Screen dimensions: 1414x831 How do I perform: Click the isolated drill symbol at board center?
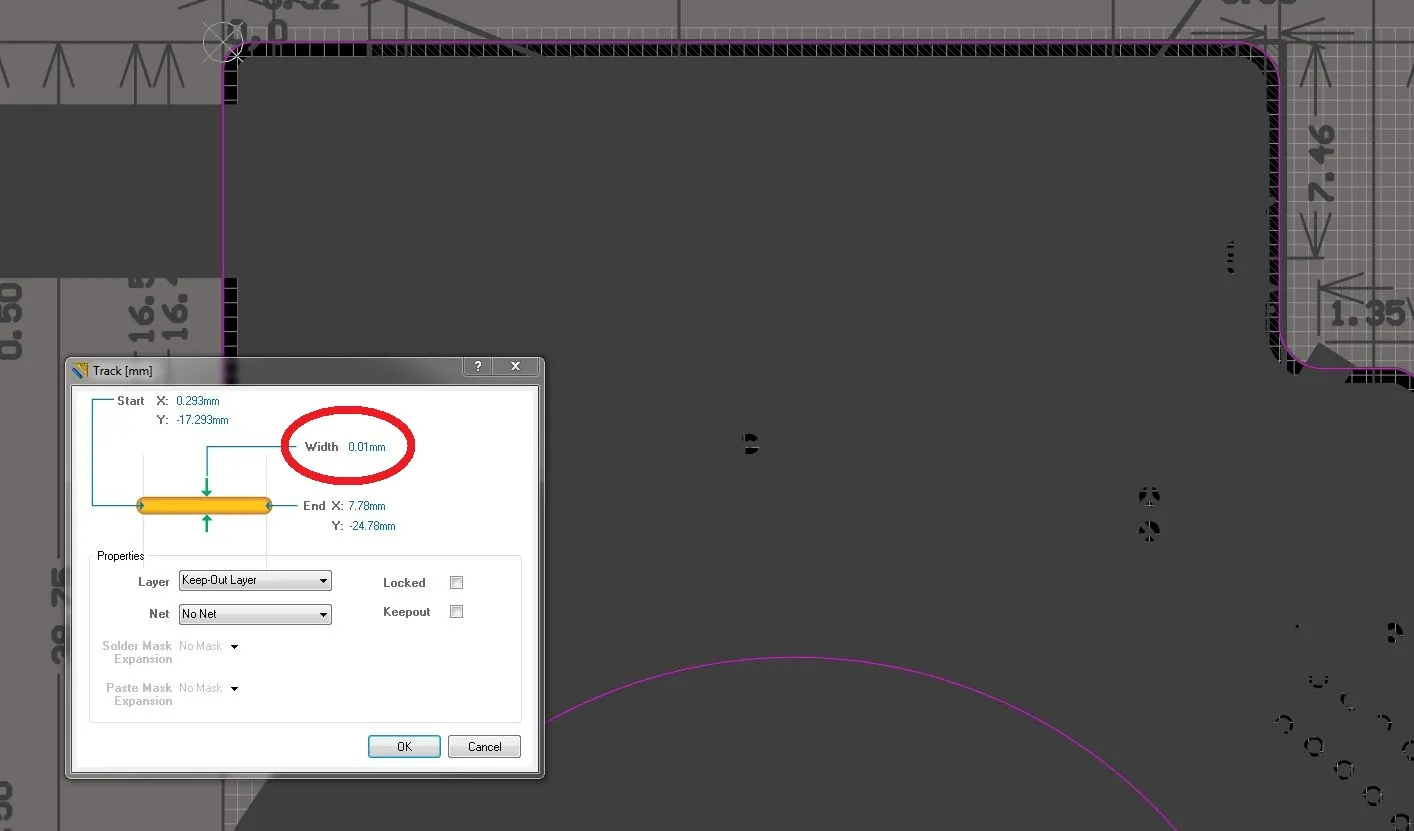tap(750, 444)
